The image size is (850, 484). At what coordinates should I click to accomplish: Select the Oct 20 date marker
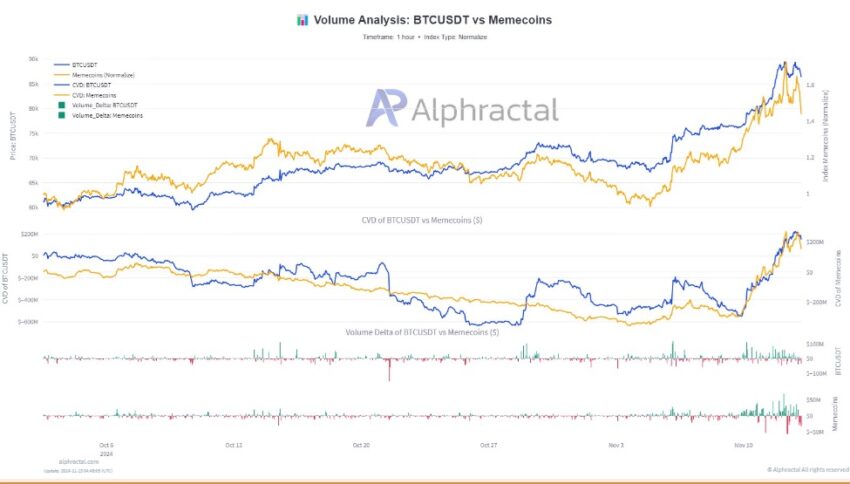coord(361,445)
